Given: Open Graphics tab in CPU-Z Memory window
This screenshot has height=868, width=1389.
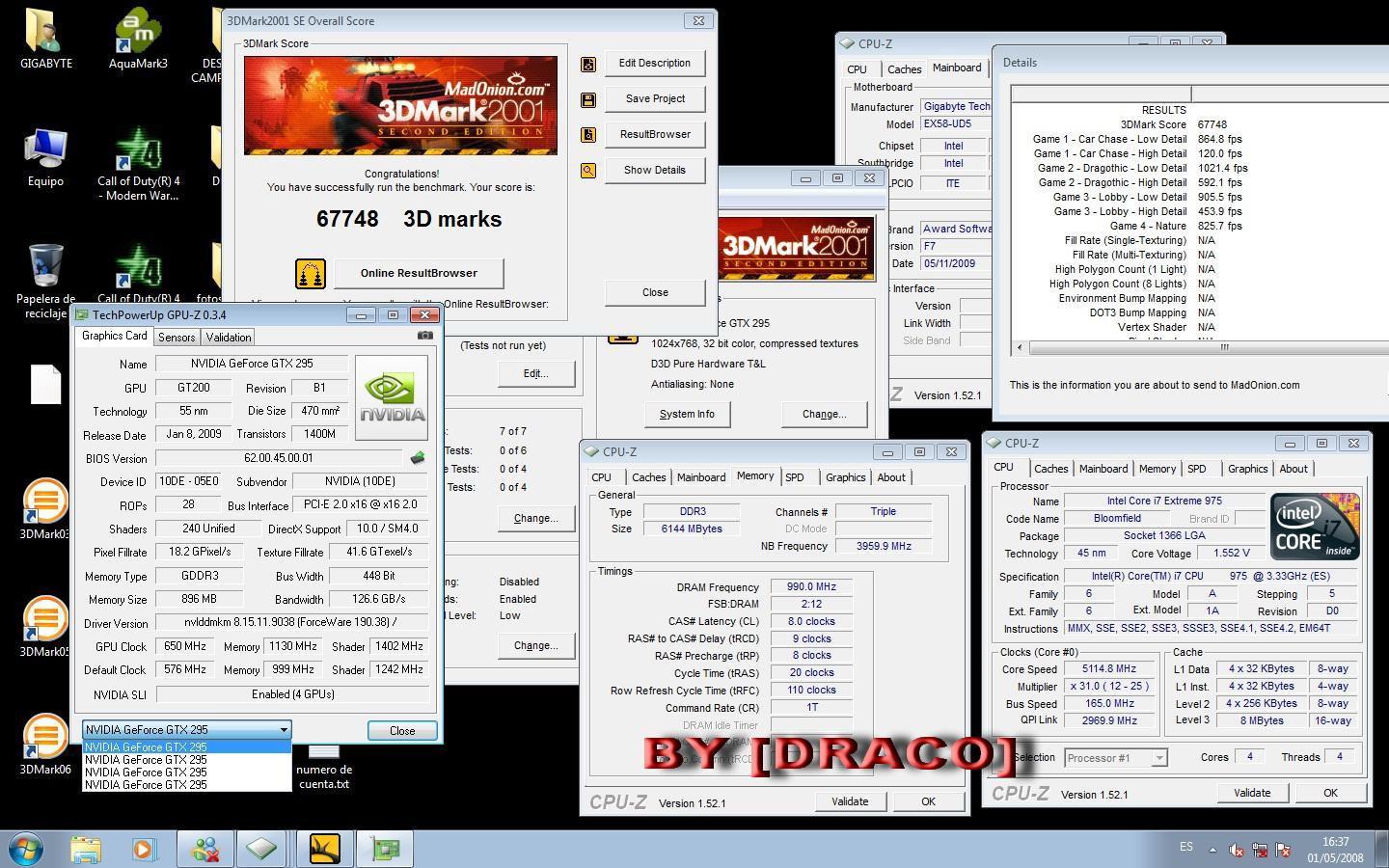Looking at the screenshot, I should point(845,477).
